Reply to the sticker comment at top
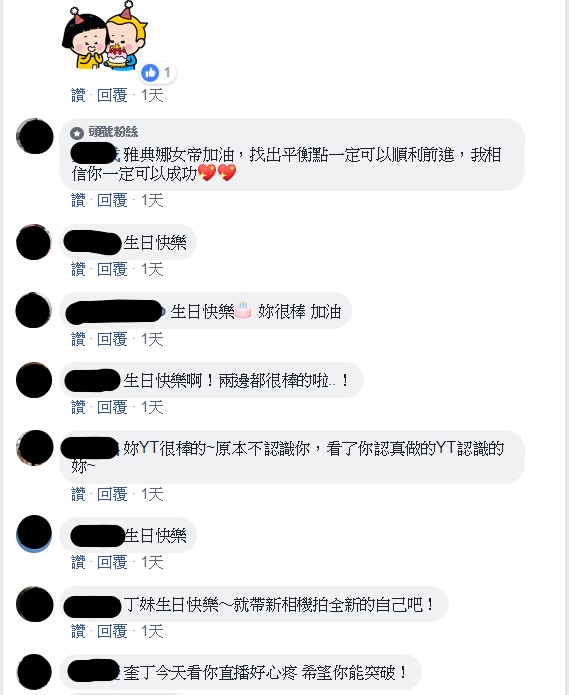The height and width of the screenshot is (695, 569). [112, 95]
